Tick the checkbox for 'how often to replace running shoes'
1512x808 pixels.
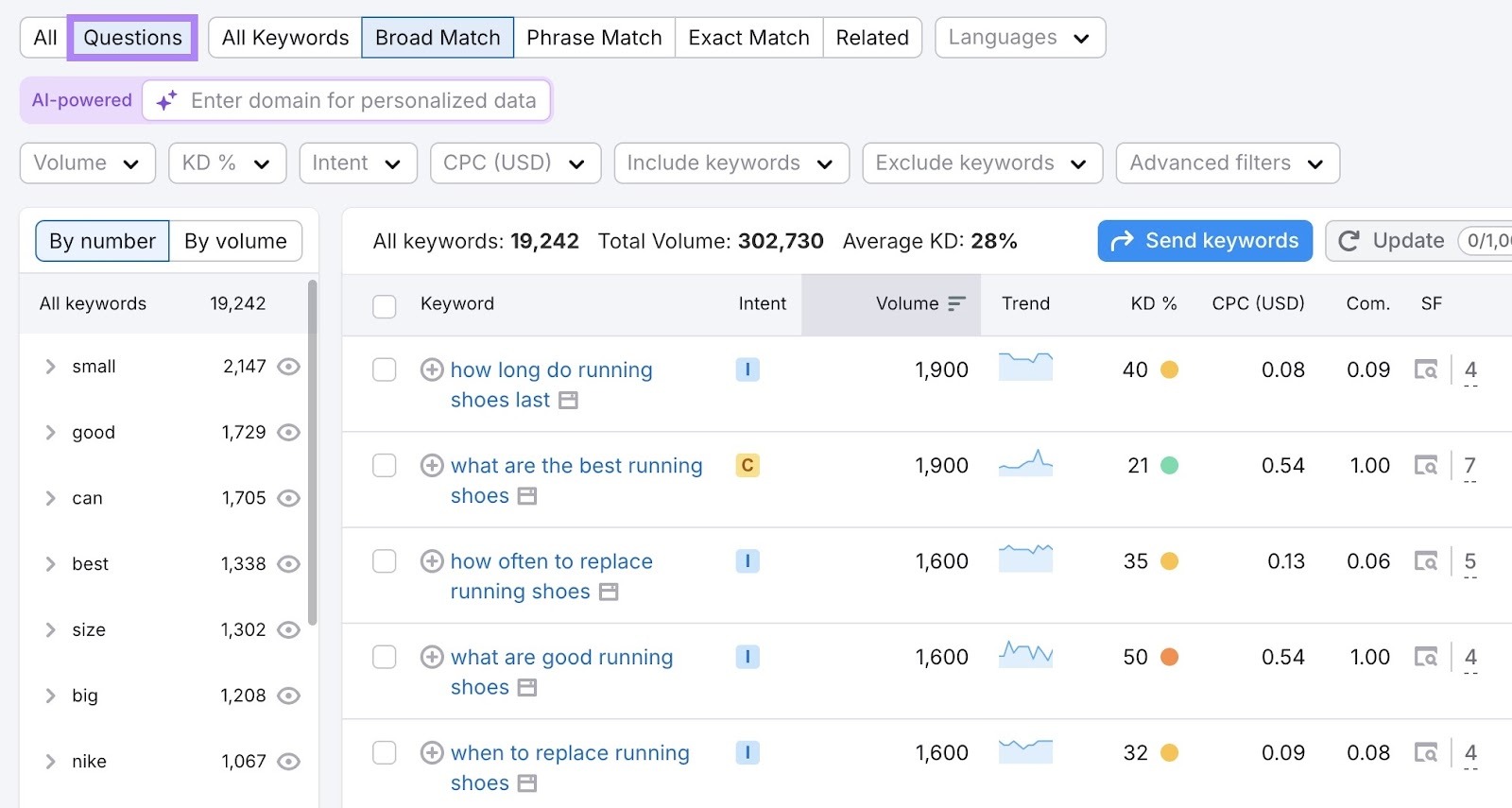385,561
